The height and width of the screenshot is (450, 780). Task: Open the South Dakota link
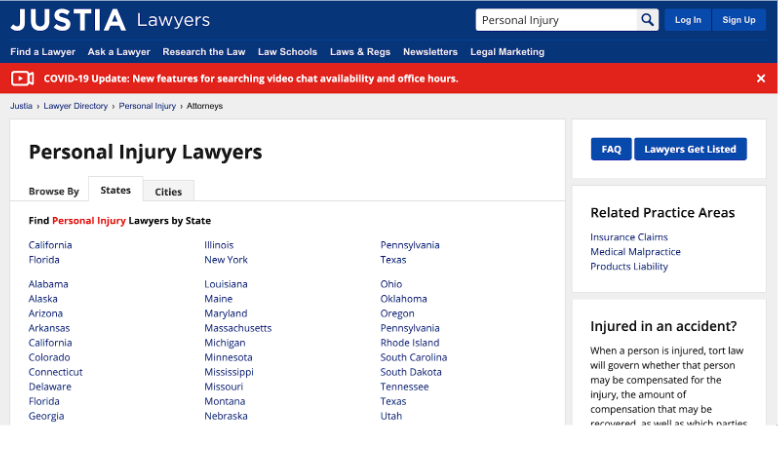pos(411,372)
